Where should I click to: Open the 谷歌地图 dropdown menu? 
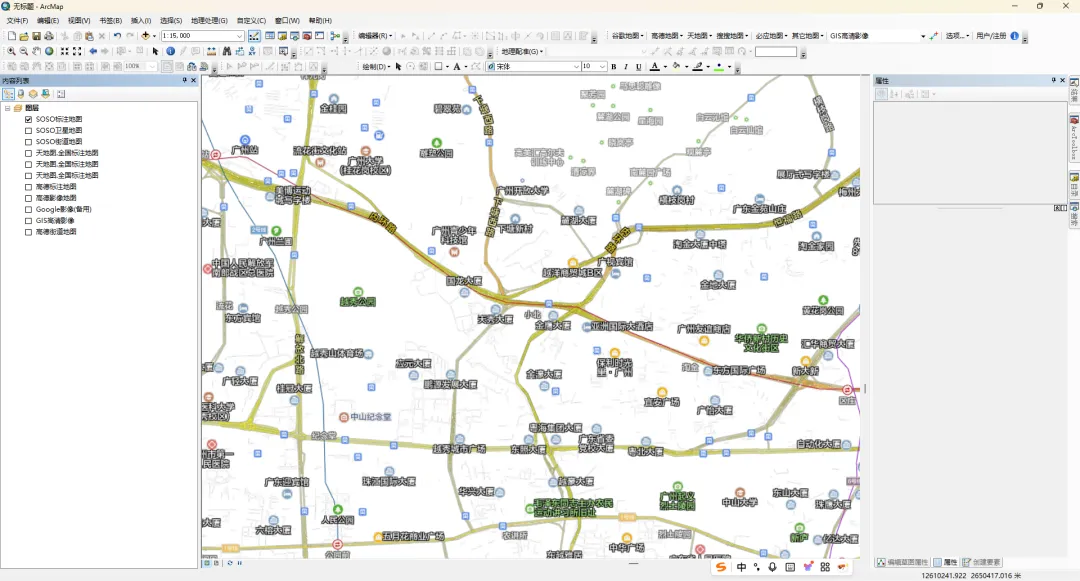coord(627,36)
